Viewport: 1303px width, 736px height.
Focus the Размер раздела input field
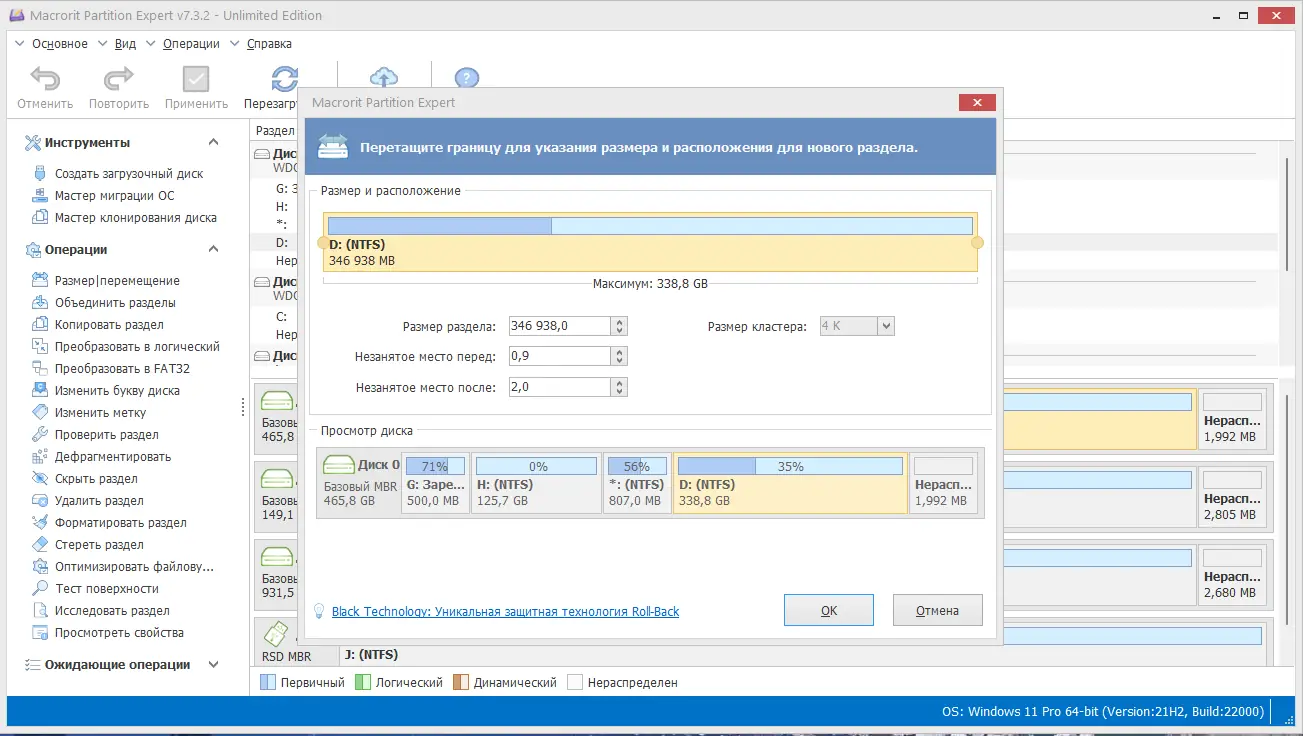[560, 326]
